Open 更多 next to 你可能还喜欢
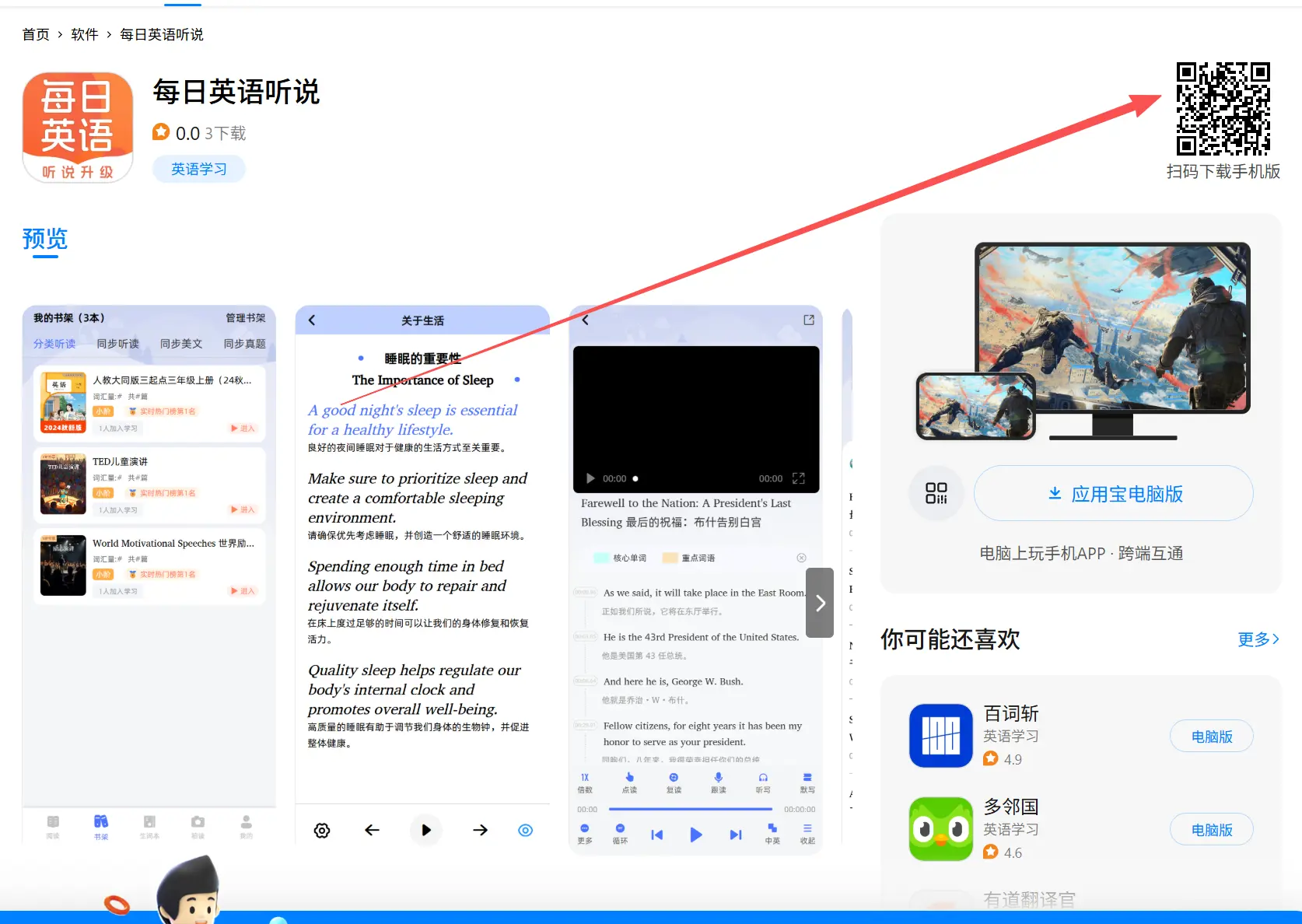Screen dimensions: 1302x924 coord(1256,639)
